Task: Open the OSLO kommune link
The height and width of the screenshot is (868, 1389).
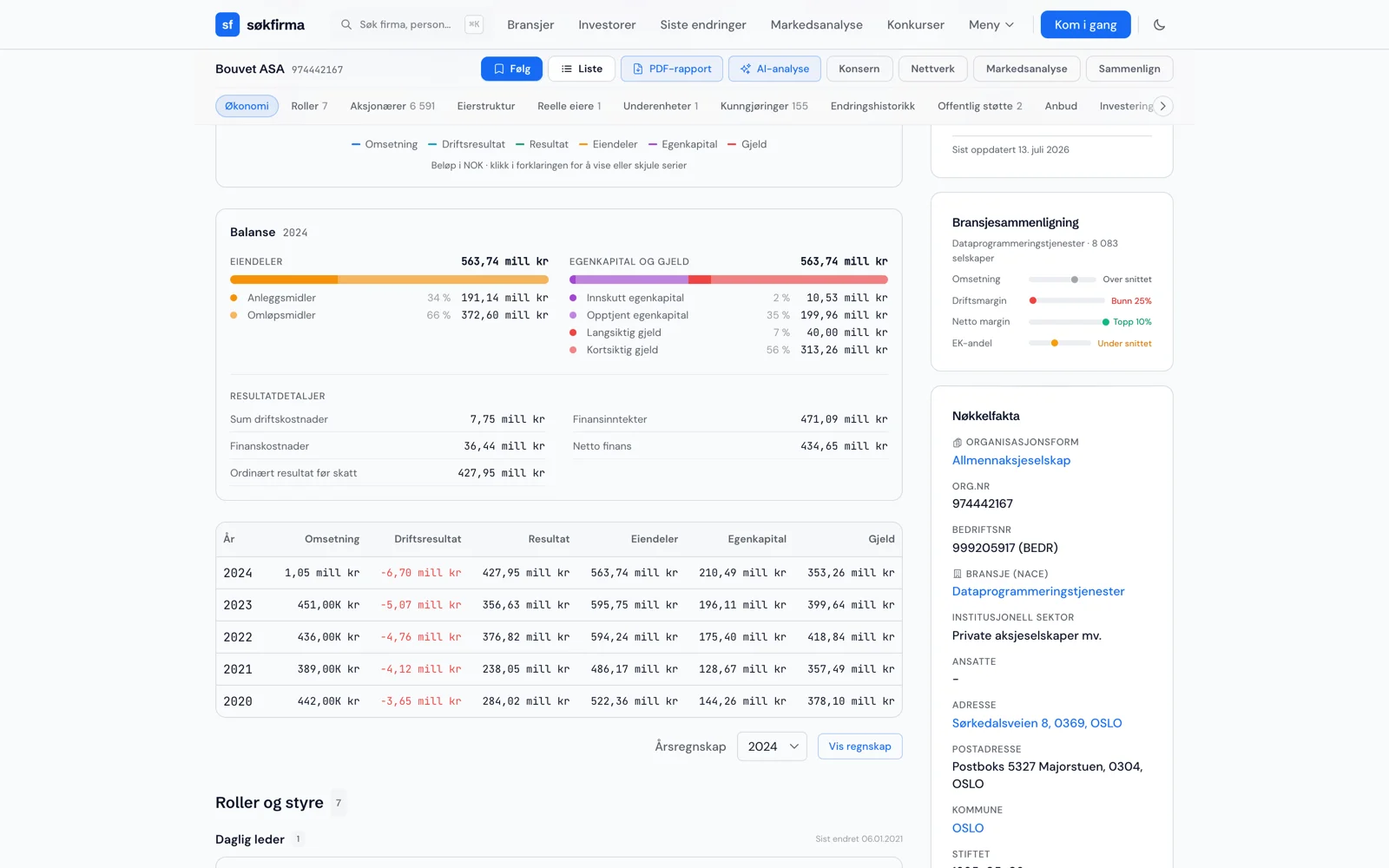Action: pyautogui.click(x=968, y=828)
